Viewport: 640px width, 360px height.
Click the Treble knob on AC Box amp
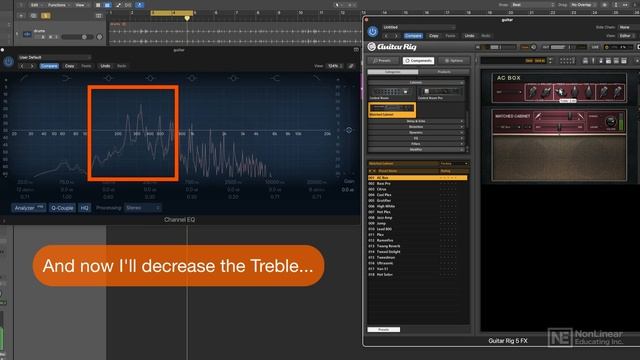click(x=560, y=92)
